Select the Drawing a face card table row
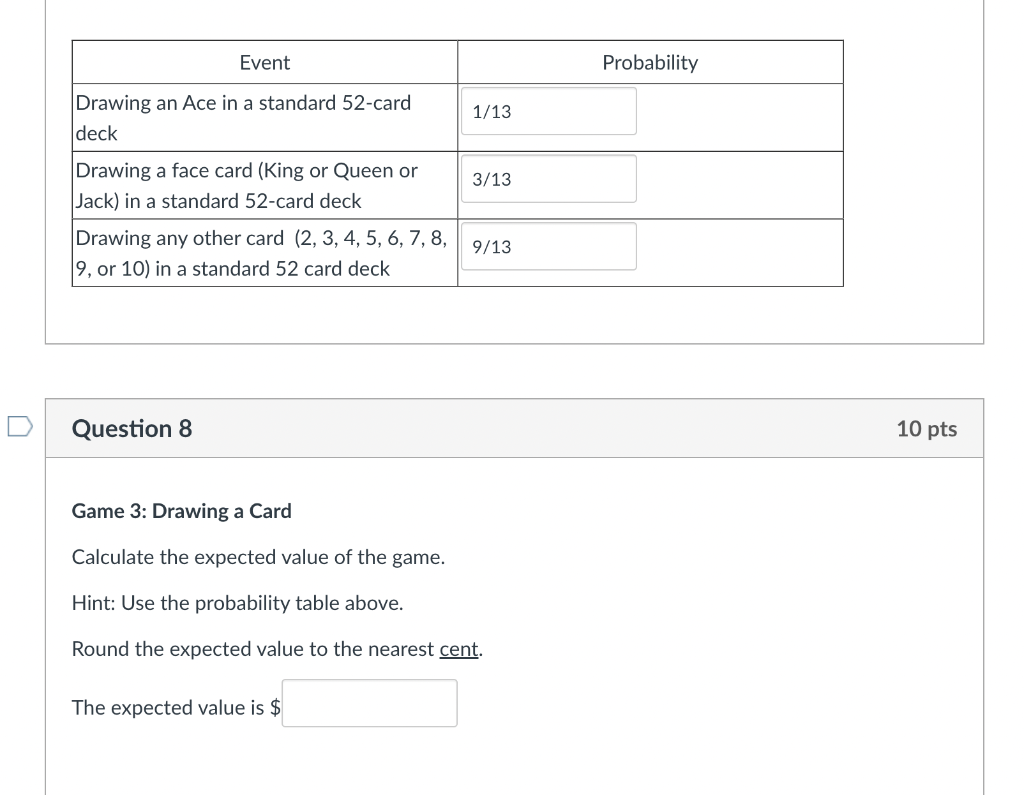 coord(264,185)
